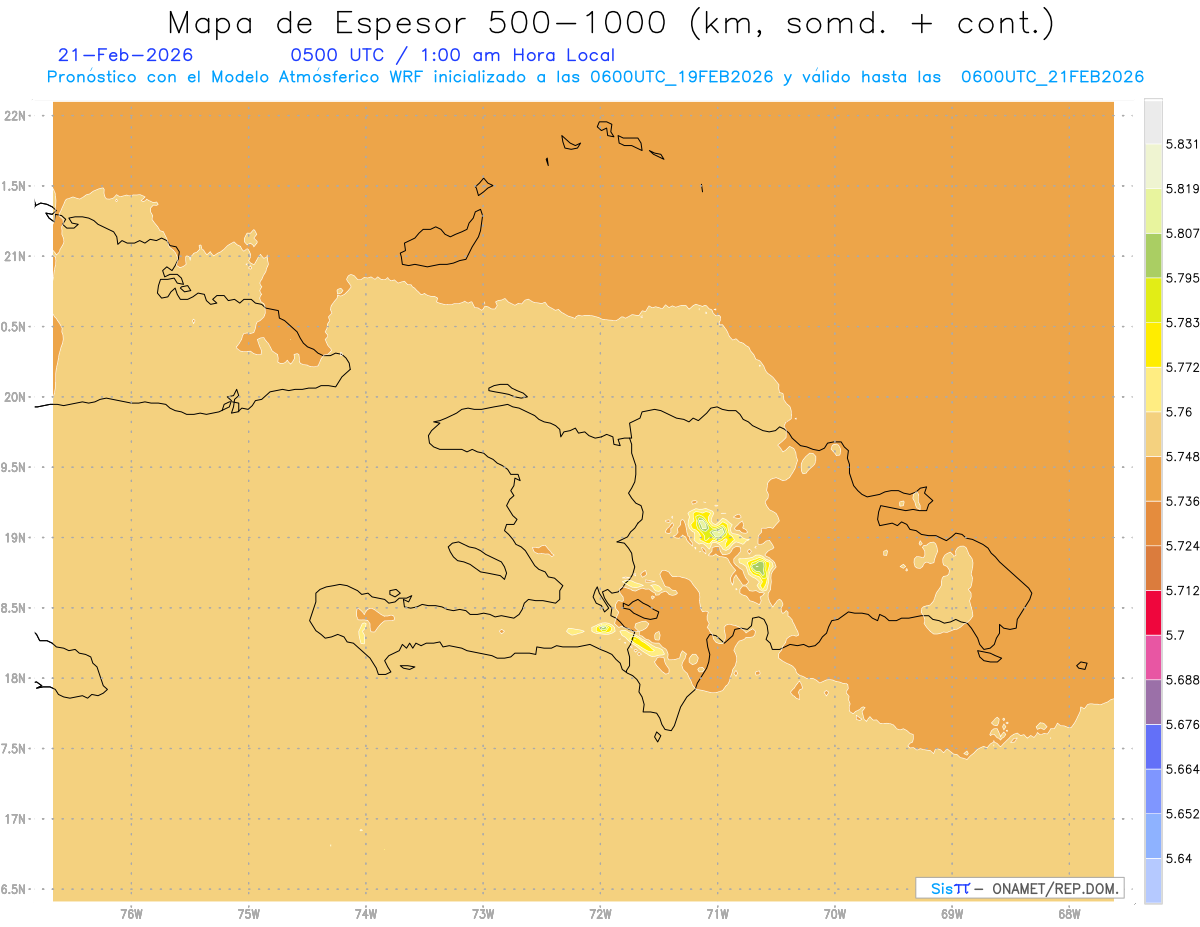Click the legend value '5.819'
1200x927 pixels.
tap(1182, 188)
